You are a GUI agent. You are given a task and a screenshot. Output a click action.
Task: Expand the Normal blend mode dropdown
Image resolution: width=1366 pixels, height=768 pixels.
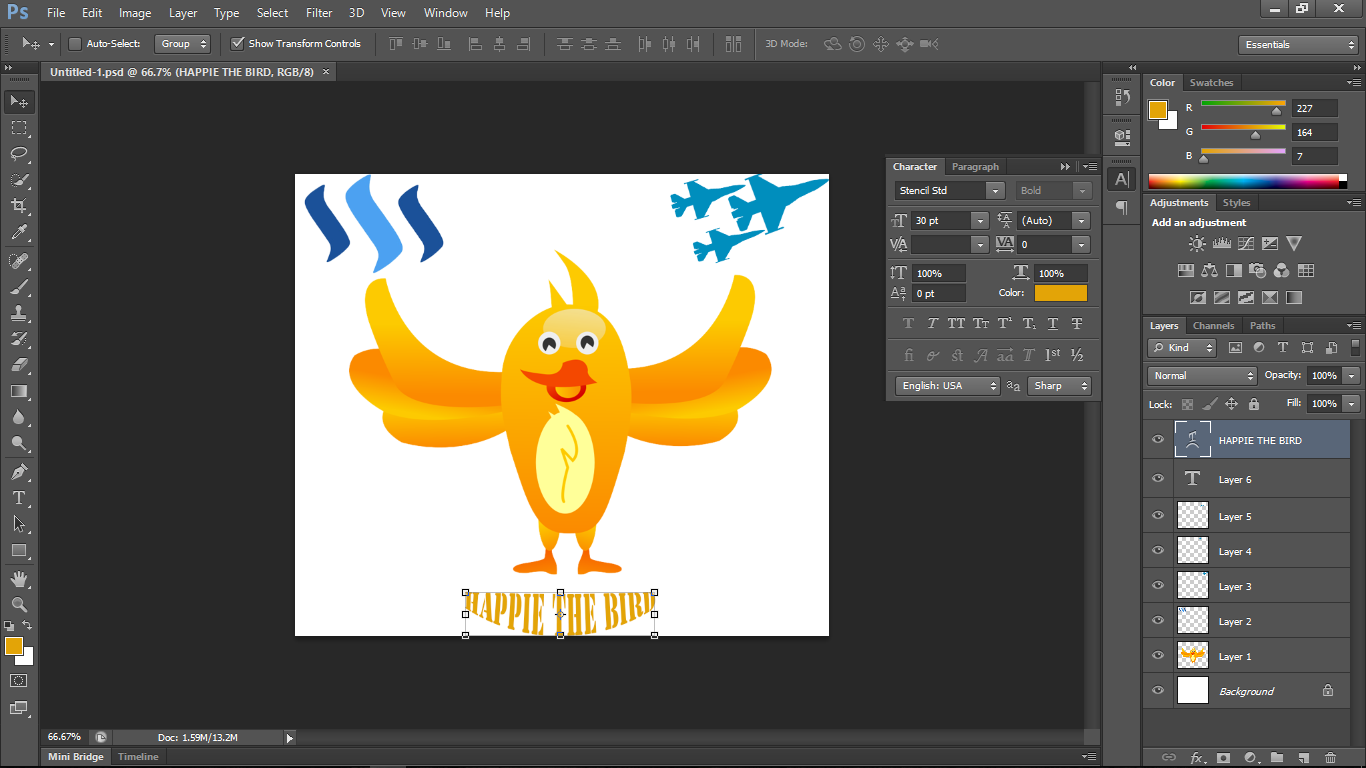point(1202,376)
